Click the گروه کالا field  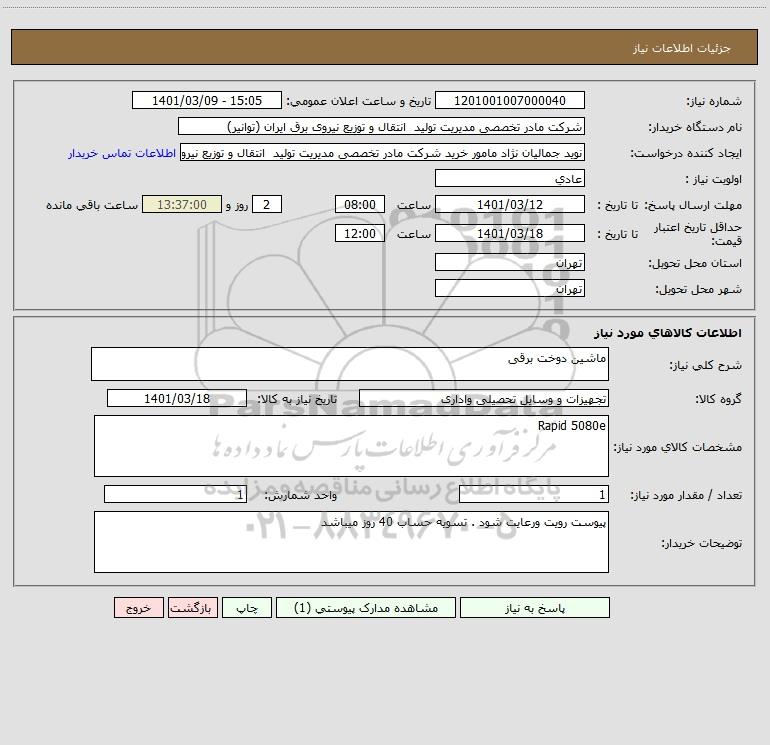coord(484,398)
